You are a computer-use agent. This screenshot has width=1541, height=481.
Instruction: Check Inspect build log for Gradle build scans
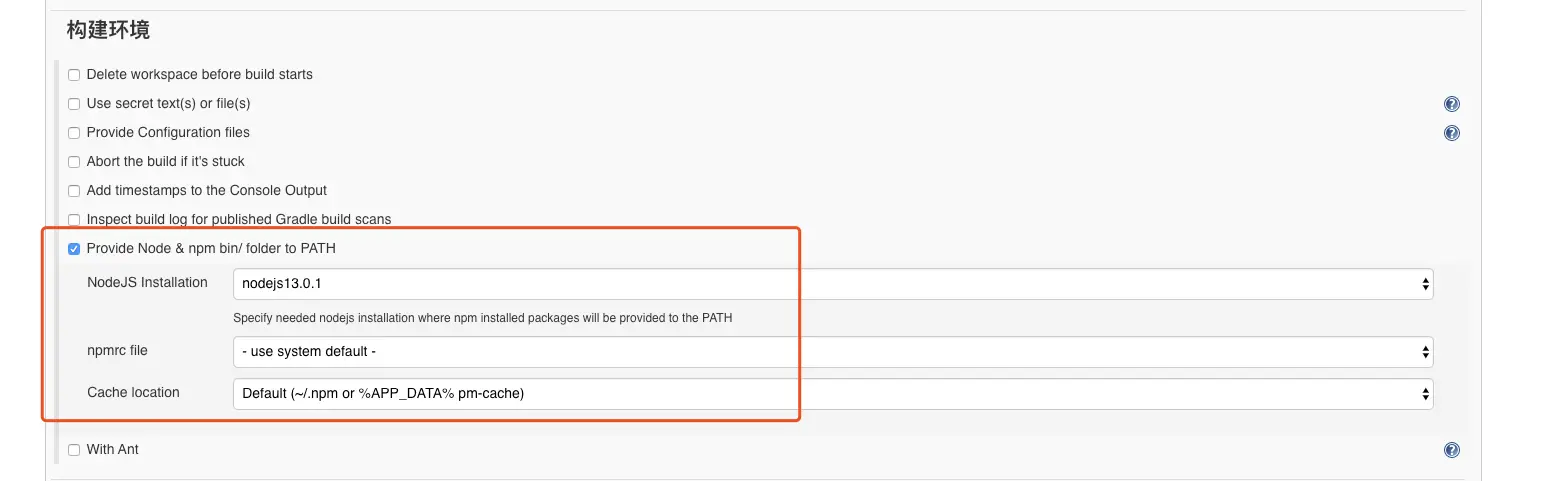(x=74, y=219)
